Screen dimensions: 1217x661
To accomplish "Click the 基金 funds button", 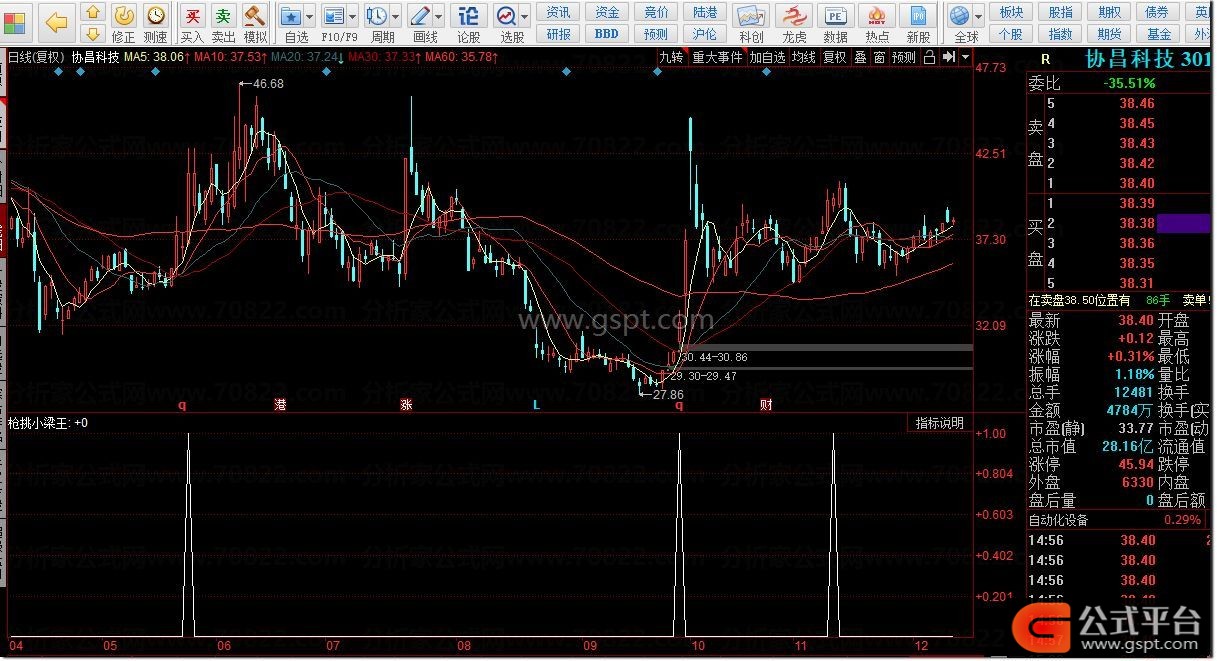I will click(1157, 34).
